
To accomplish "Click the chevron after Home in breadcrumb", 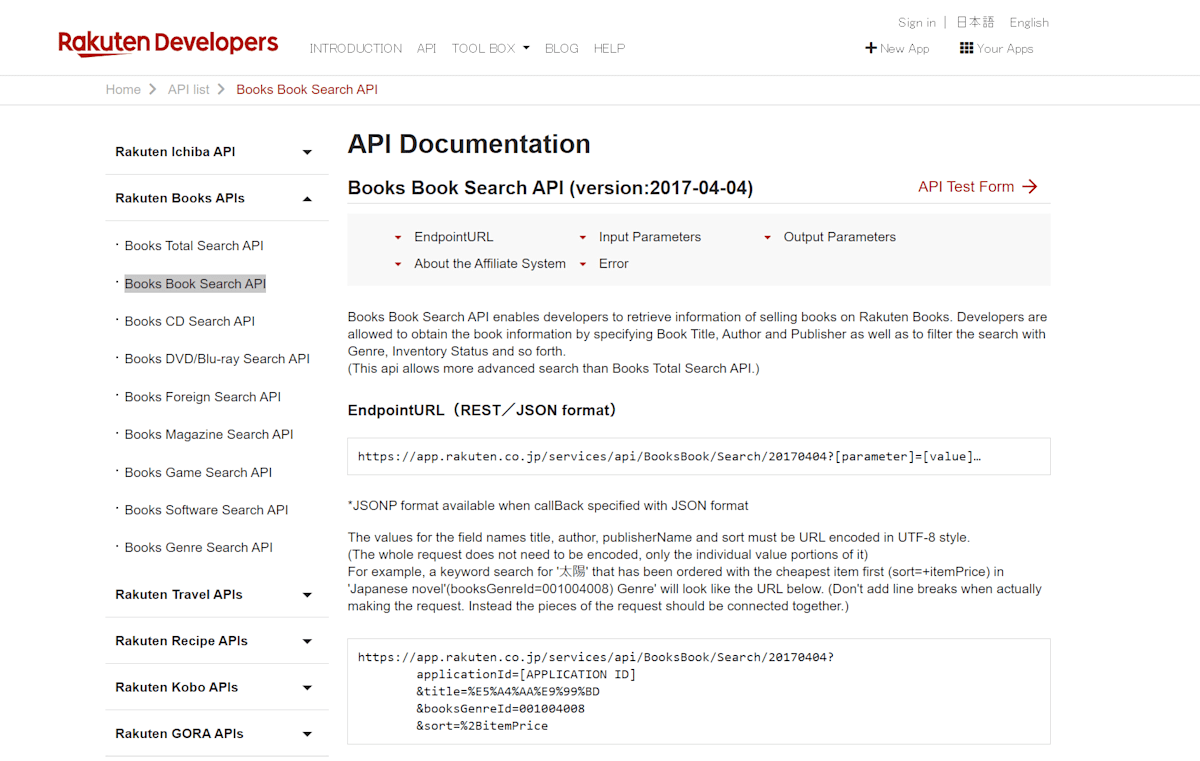I will 153,89.
